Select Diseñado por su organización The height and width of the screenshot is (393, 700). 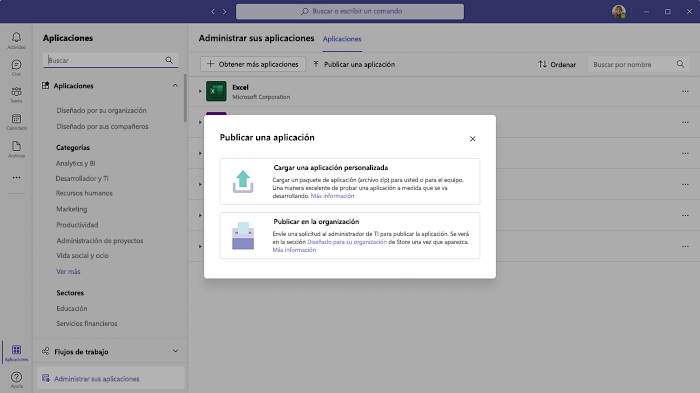[101, 110]
